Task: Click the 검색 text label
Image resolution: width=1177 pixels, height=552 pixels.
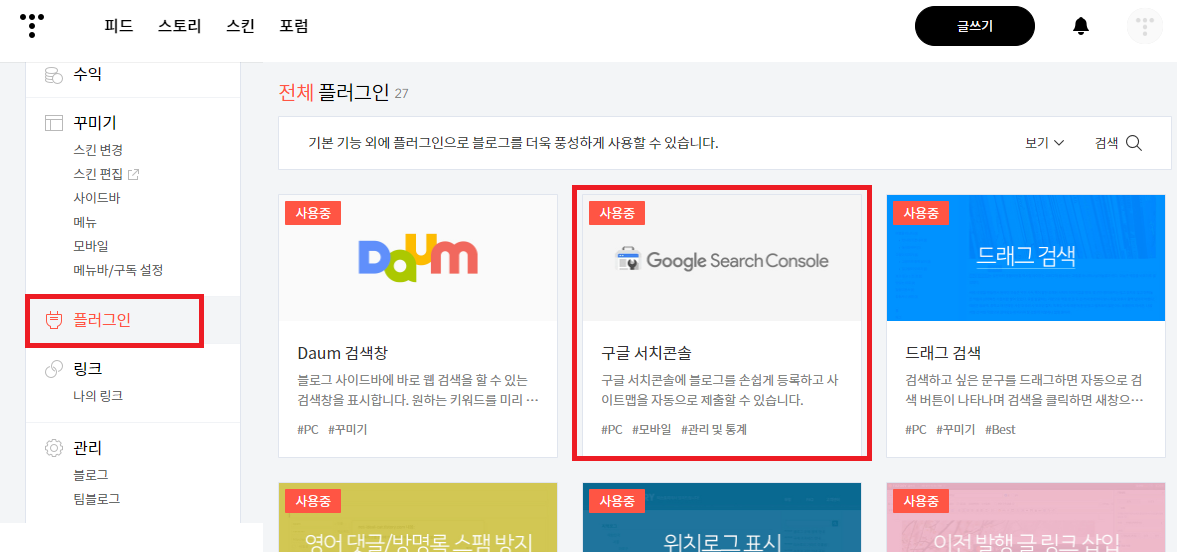Action: (1106, 143)
